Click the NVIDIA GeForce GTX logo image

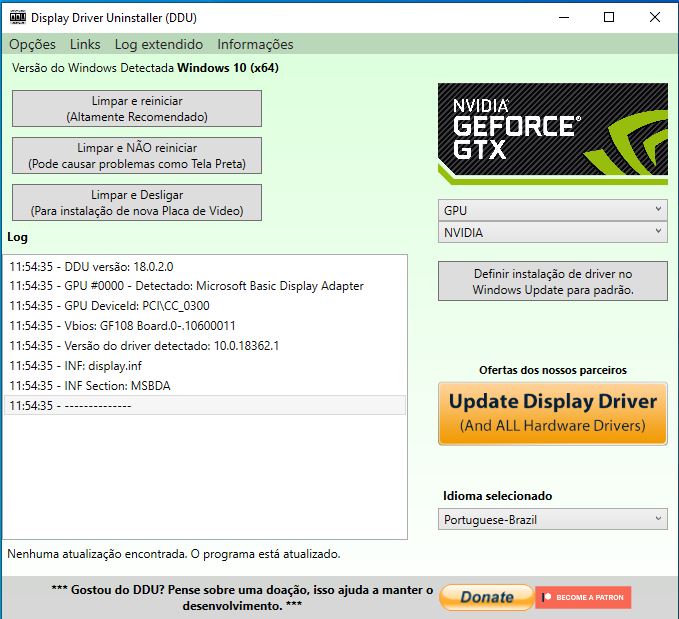pyautogui.click(x=553, y=134)
